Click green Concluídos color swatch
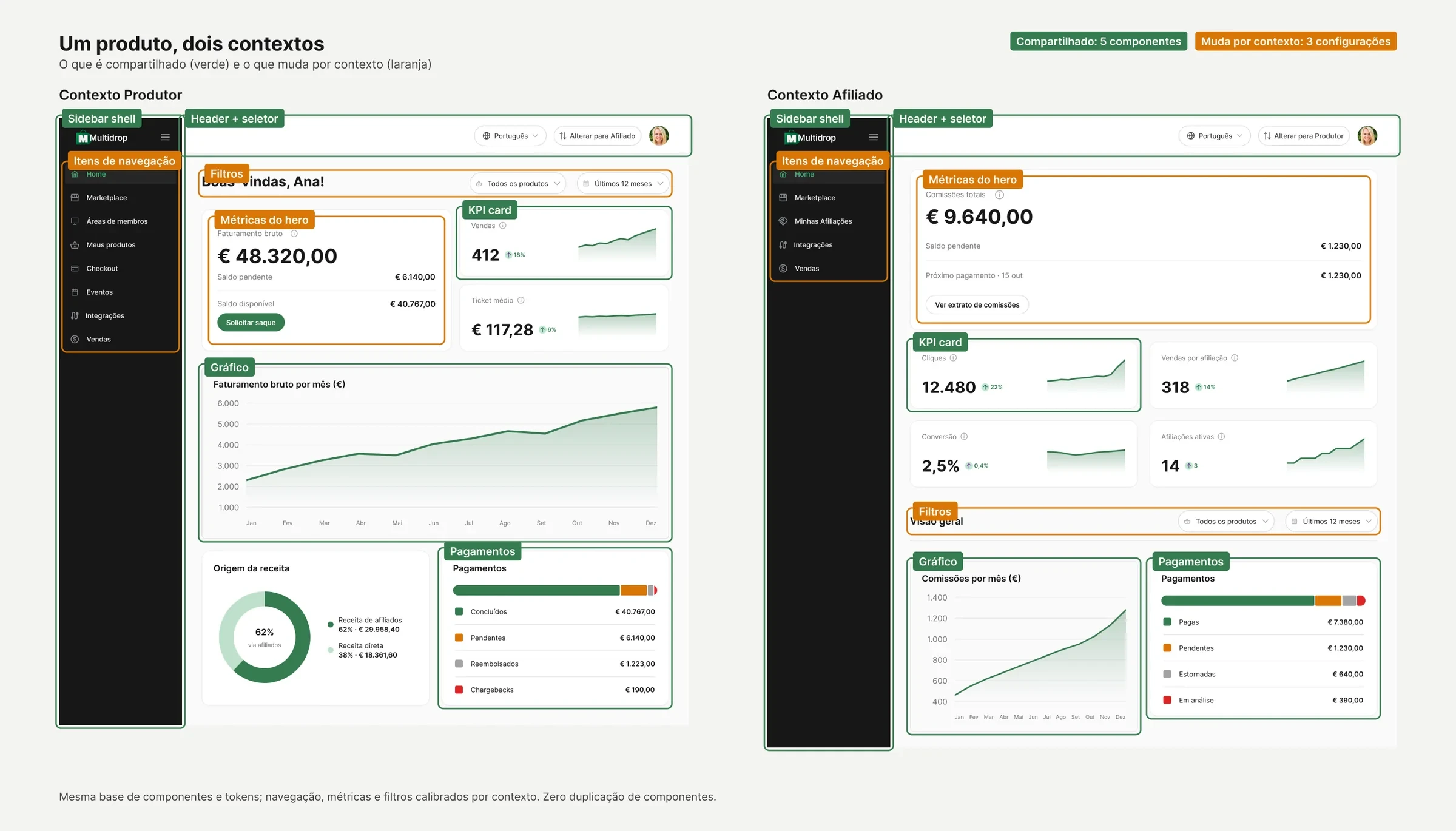Viewport: 1456px width, 831px height. point(459,611)
